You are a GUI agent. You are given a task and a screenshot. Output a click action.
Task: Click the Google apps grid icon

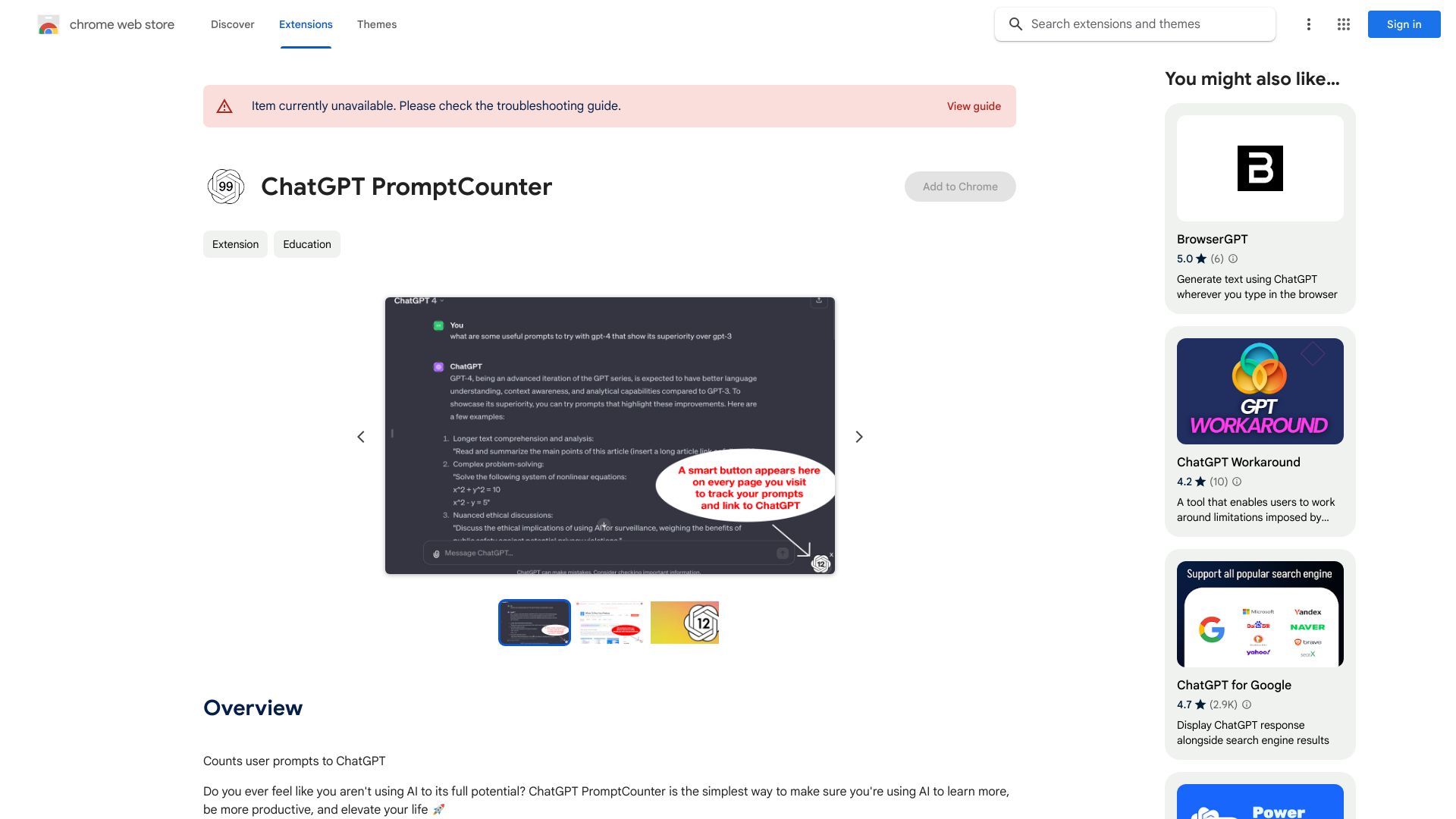click(x=1343, y=24)
